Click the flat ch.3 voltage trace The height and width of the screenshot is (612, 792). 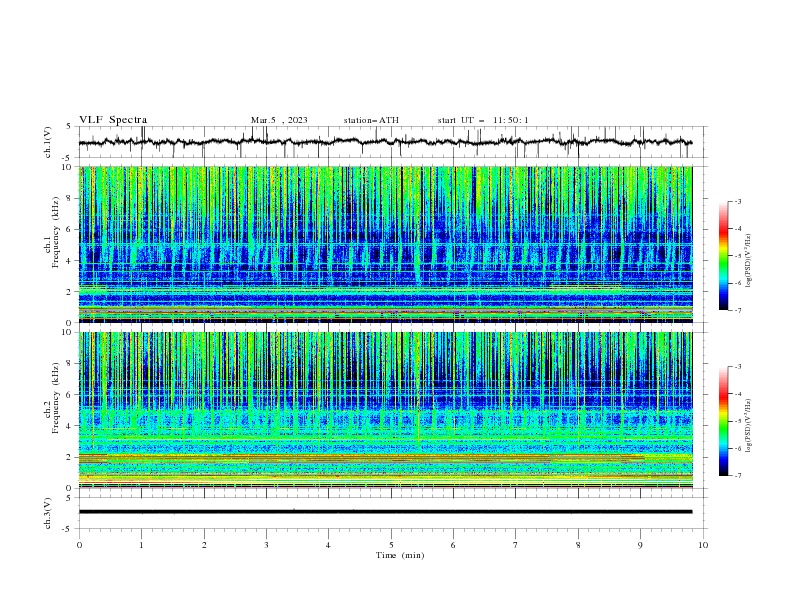point(385,512)
